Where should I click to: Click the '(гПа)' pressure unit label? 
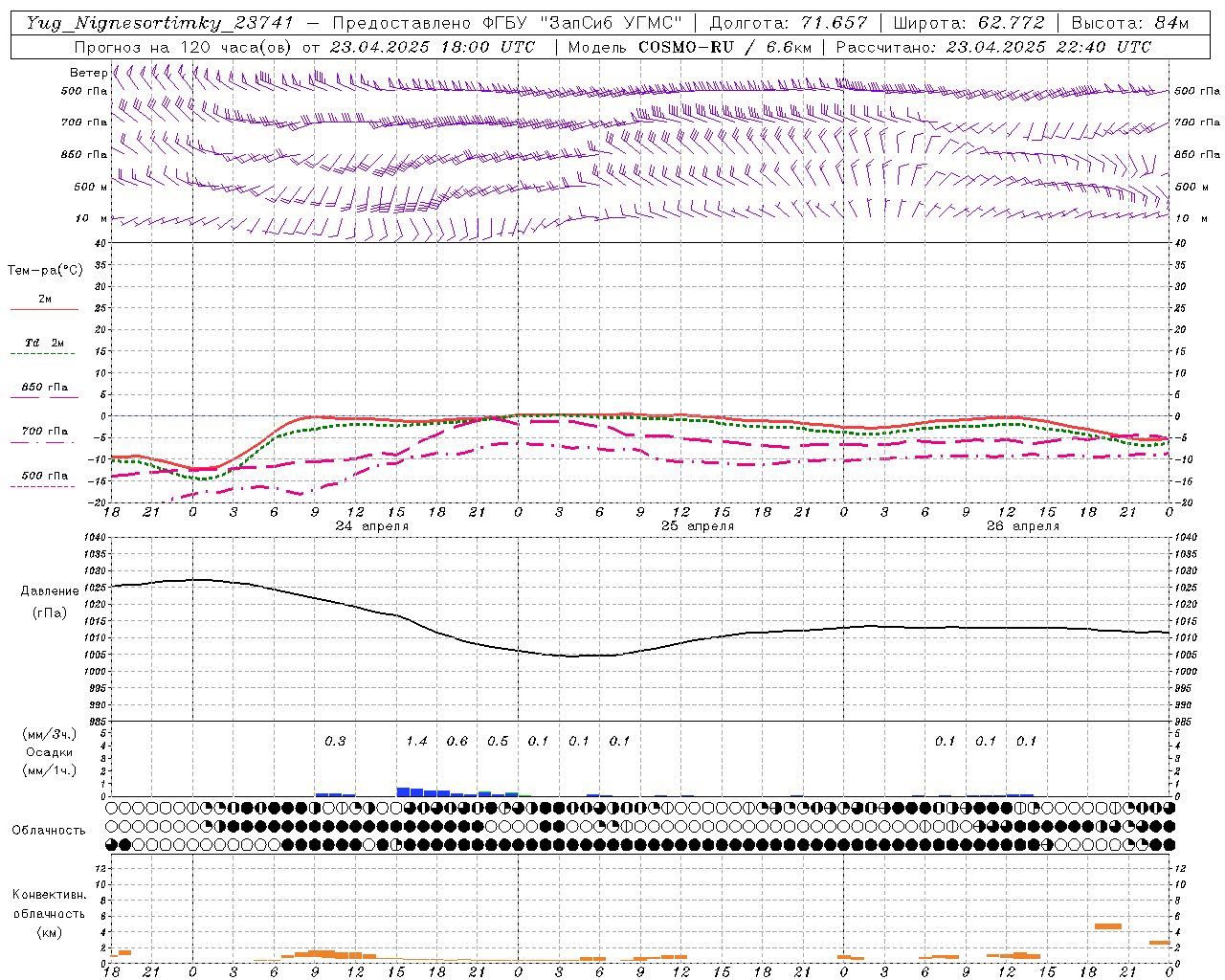point(50,613)
